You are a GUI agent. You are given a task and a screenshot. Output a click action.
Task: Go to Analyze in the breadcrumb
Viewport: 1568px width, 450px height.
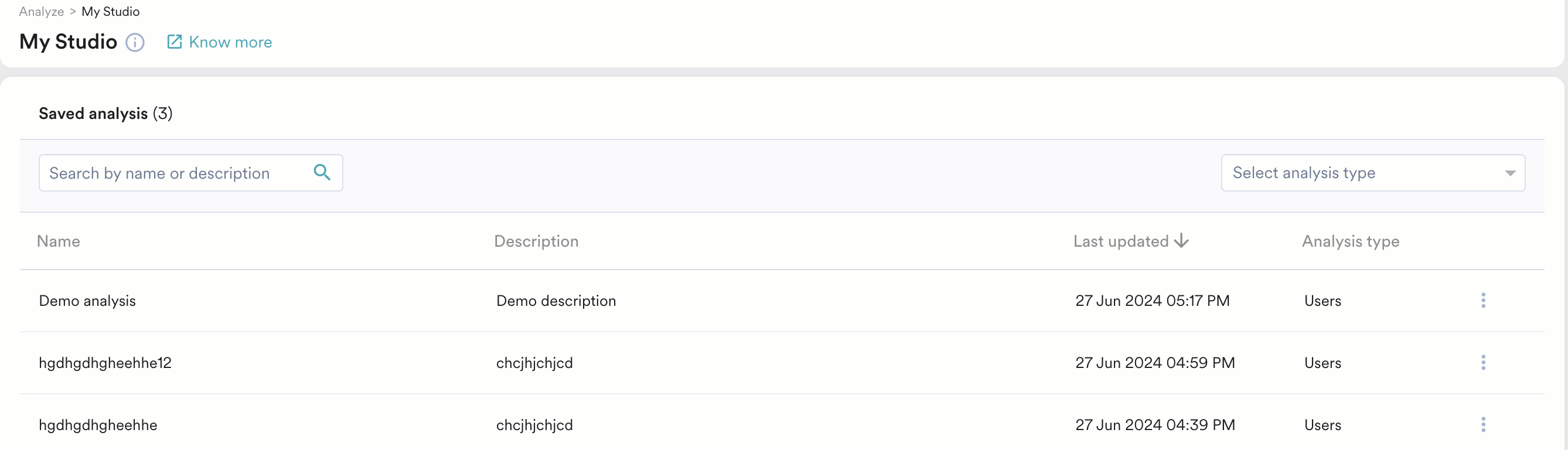coord(42,12)
